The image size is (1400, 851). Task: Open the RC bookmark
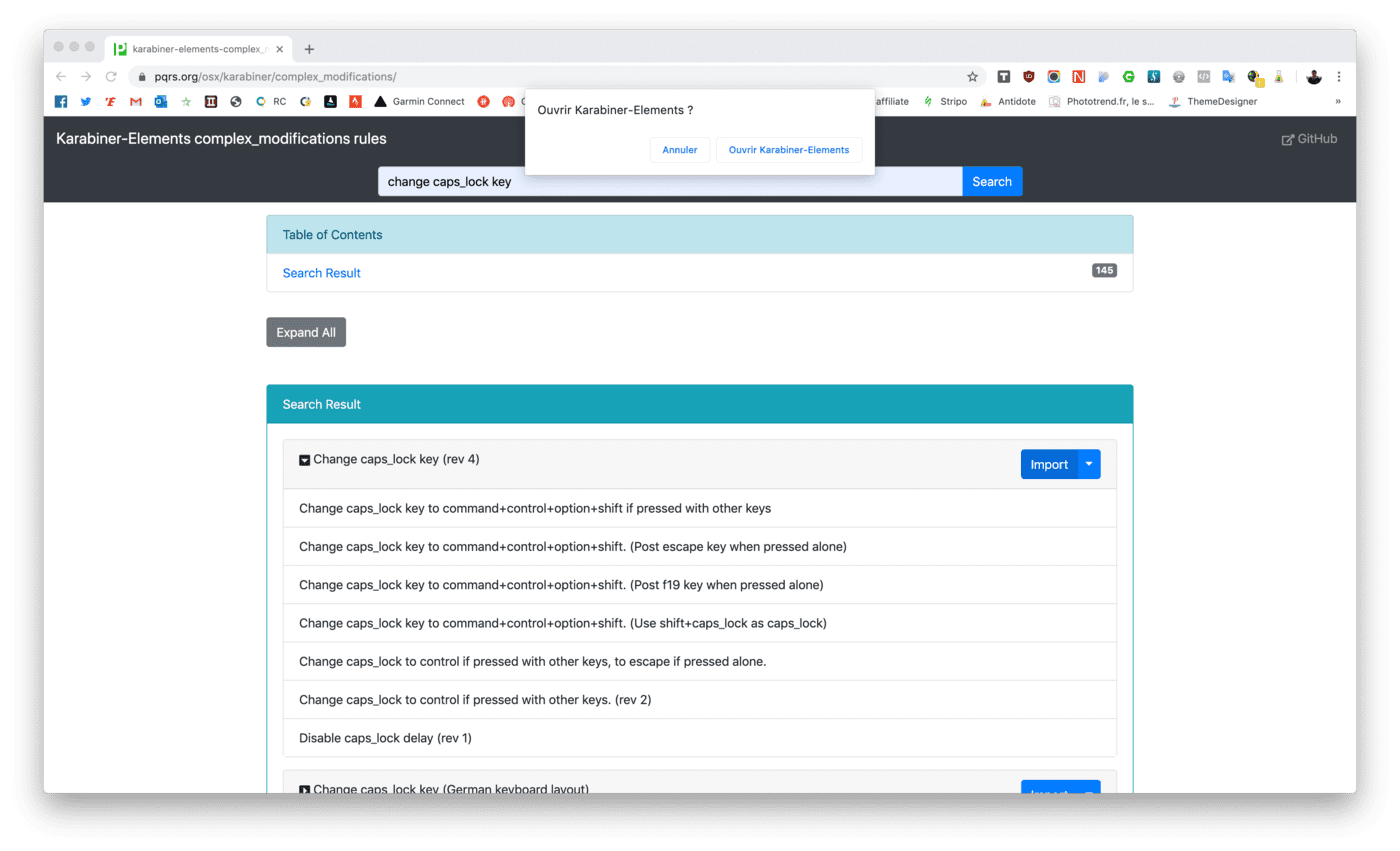[271, 101]
